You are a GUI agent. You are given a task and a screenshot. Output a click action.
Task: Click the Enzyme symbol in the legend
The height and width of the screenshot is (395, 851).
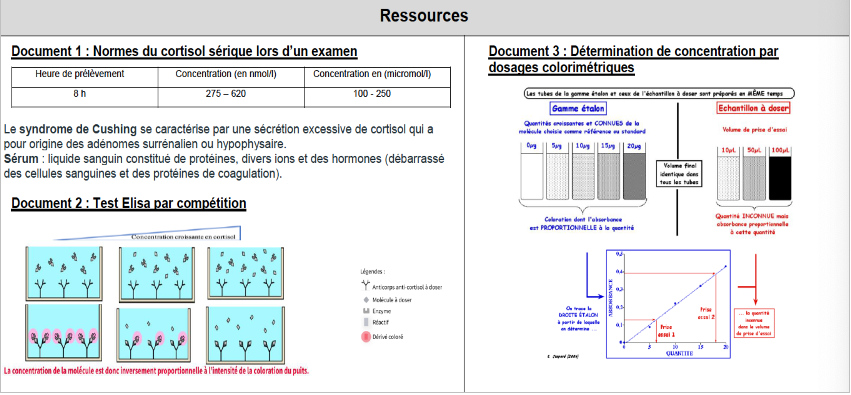[365, 311]
